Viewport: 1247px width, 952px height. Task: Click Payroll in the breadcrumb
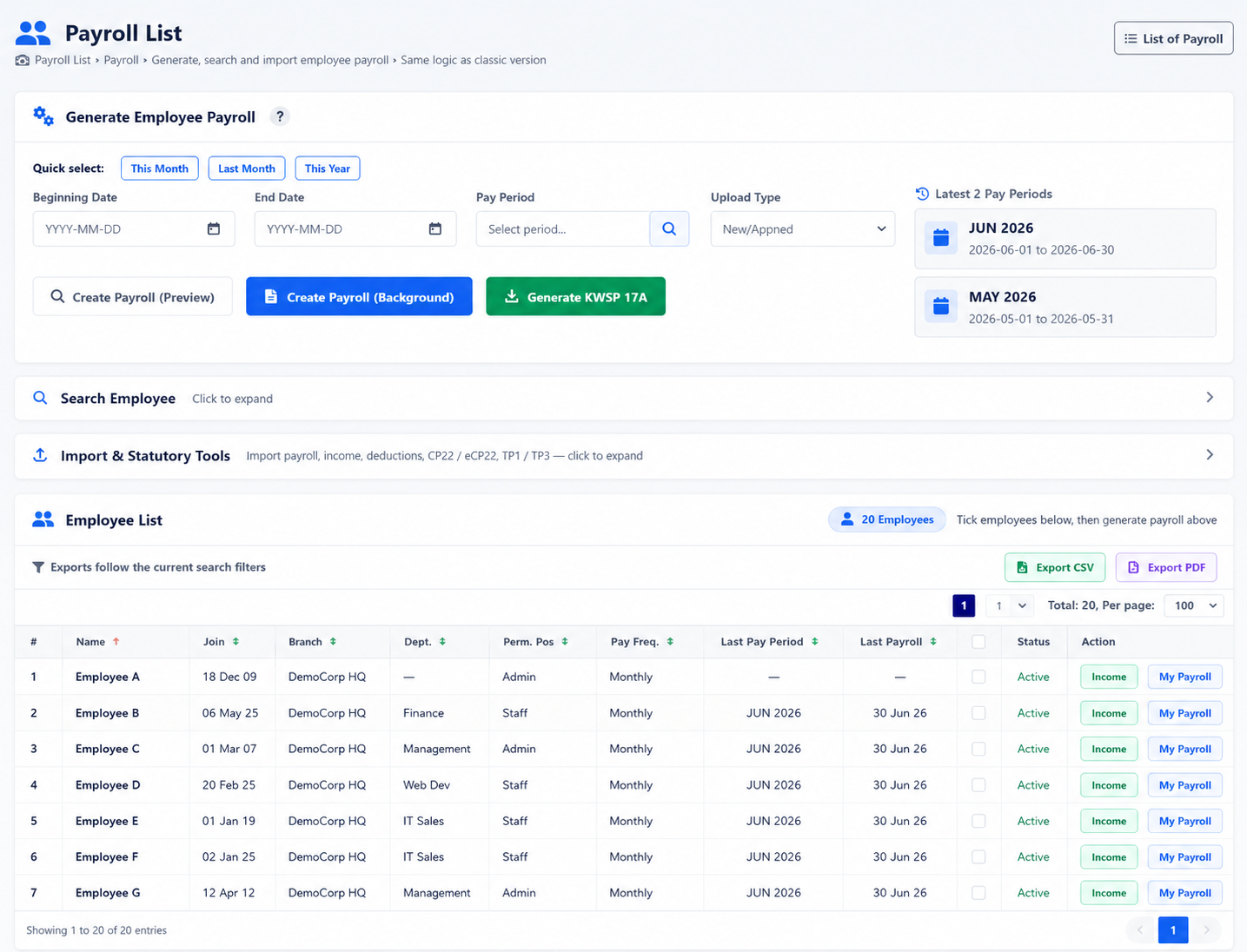[x=121, y=60]
